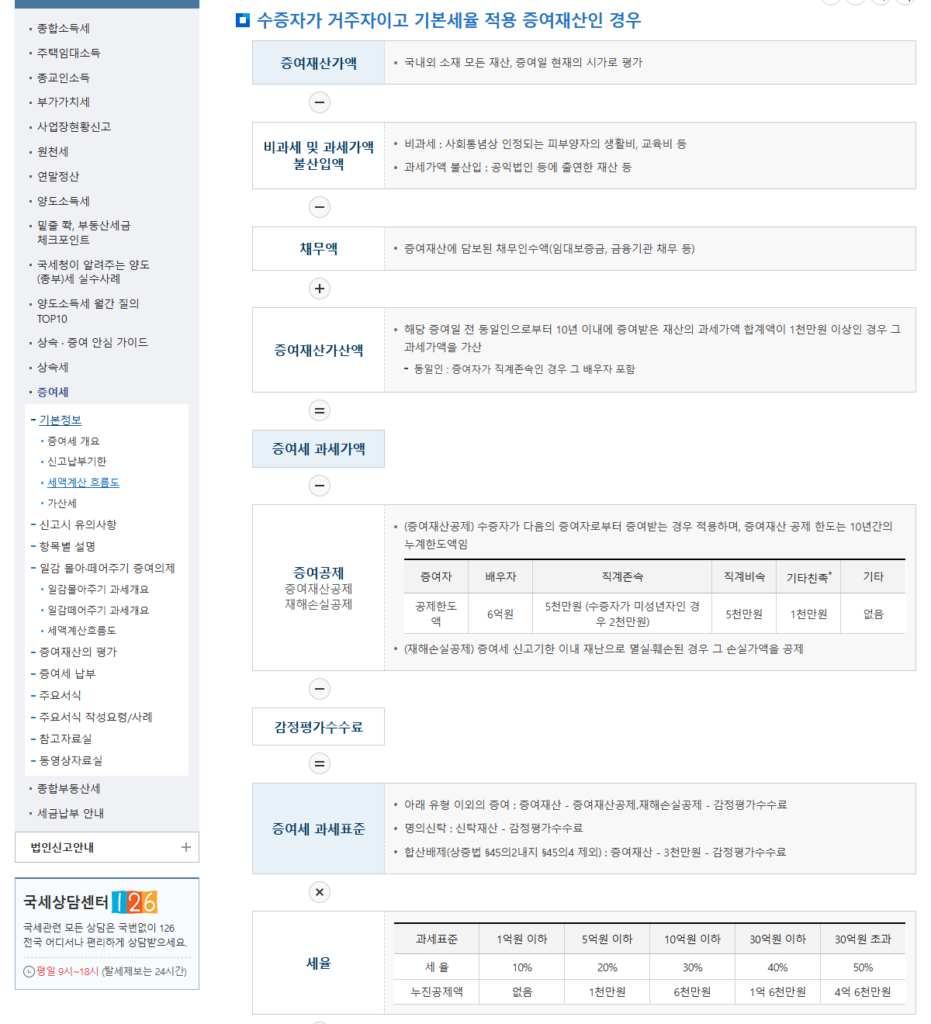Image resolution: width=931 pixels, height=1024 pixels.
Task: Click equals icon below 증여재산가산액
Action: tap(319, 411)
